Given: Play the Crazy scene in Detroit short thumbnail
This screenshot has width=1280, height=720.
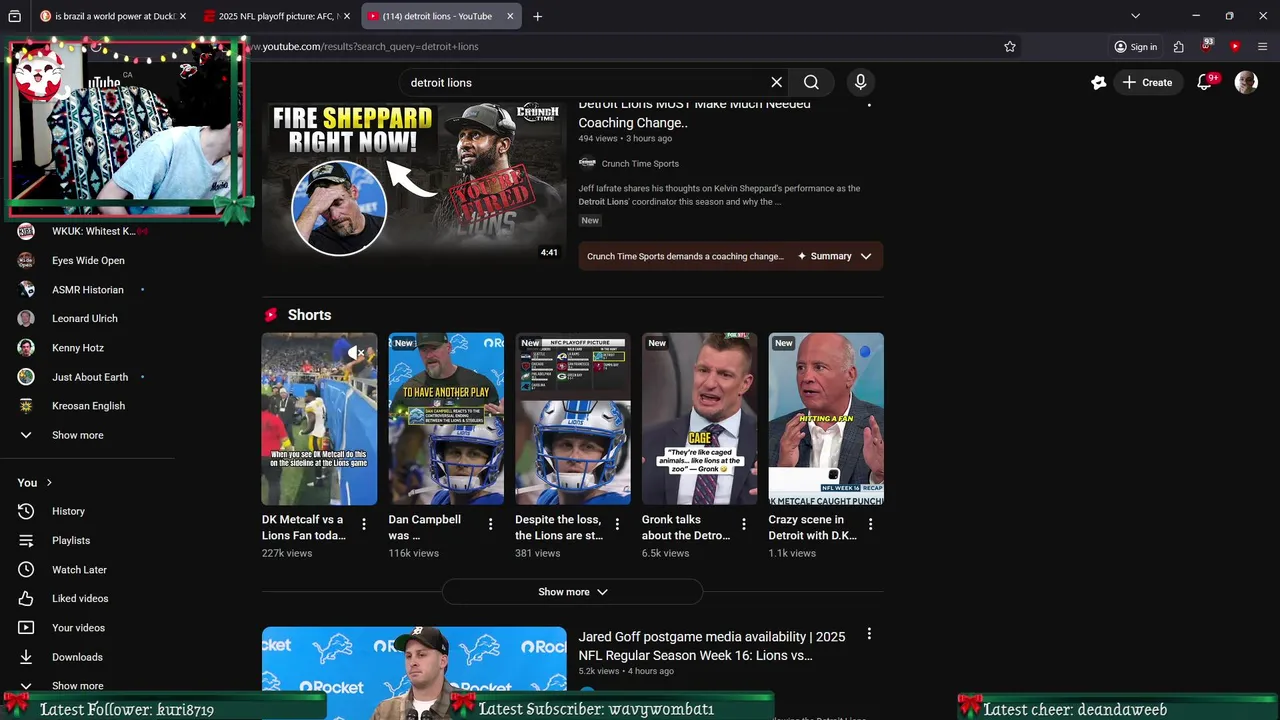Looking at the screenshot, I should tap(826, 419).
